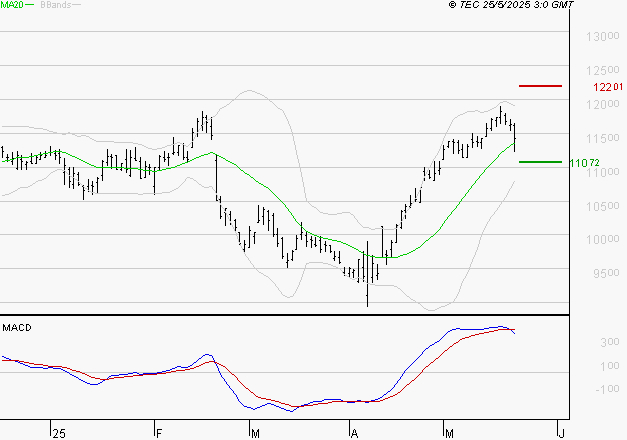Click the A April timeline marker
The height and width of the screenshot is (440, 627).
pyautogui.click(x=354, y=434)
